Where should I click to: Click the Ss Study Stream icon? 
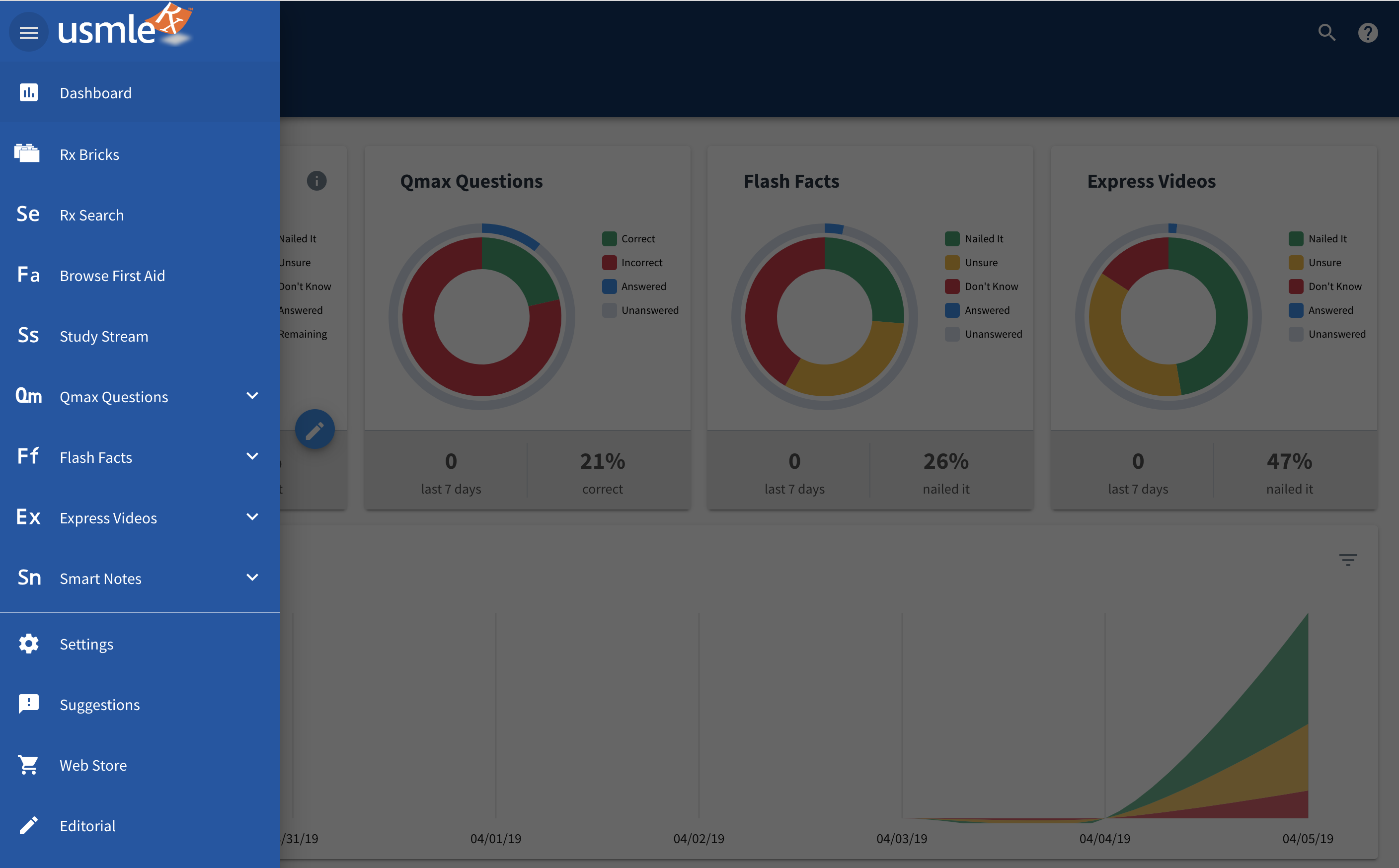coord(28,335)
